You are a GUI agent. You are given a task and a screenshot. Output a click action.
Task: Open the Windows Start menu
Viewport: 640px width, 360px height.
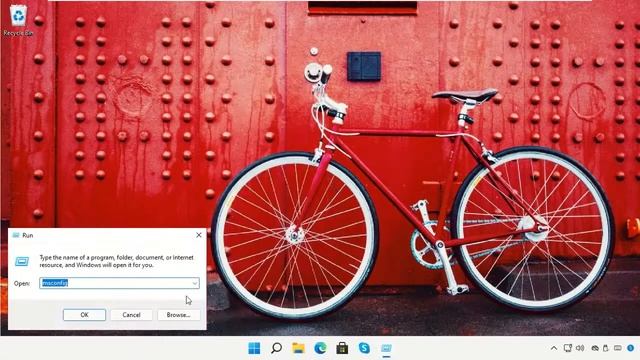(x=254, y=348)
